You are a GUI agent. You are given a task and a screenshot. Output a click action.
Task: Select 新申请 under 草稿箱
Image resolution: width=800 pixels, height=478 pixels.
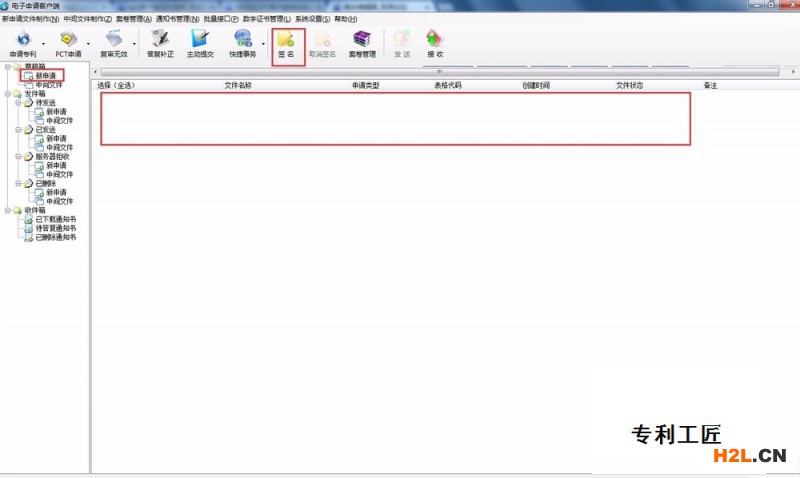coord(46,76)
